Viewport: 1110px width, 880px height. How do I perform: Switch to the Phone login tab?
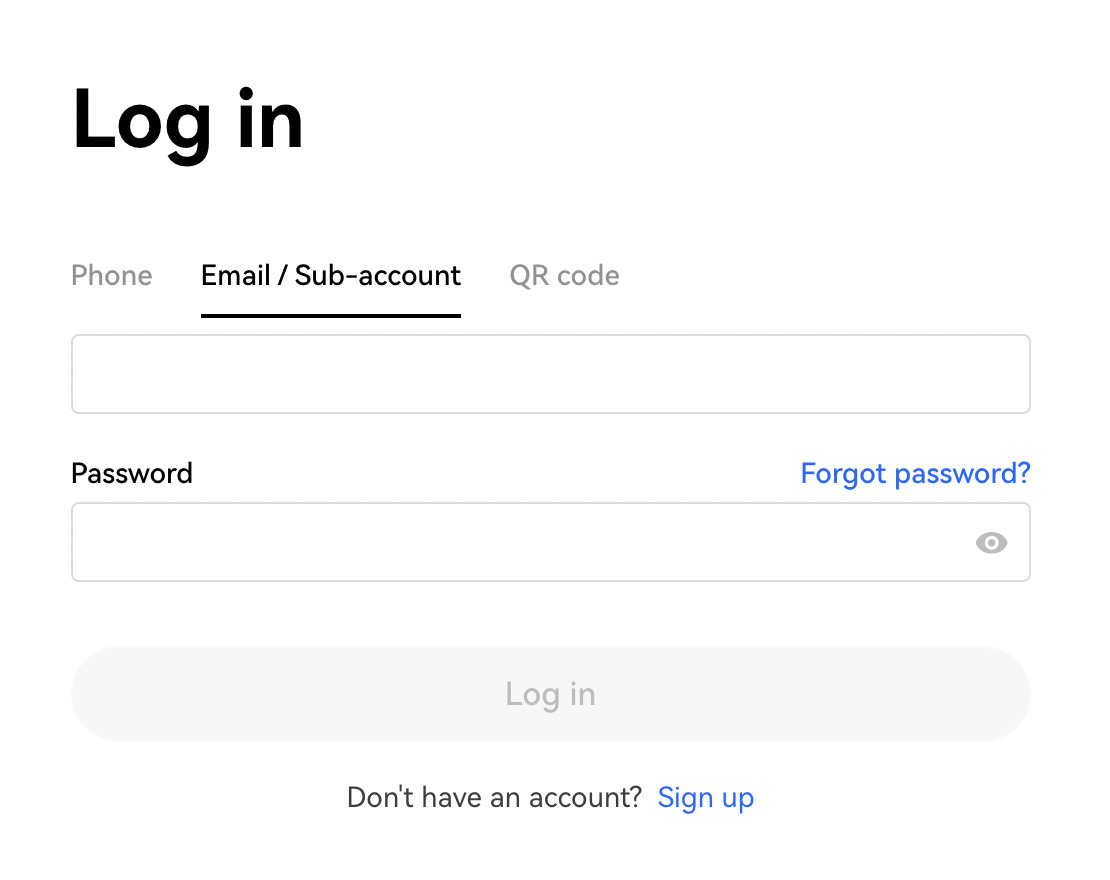point(112,275)
